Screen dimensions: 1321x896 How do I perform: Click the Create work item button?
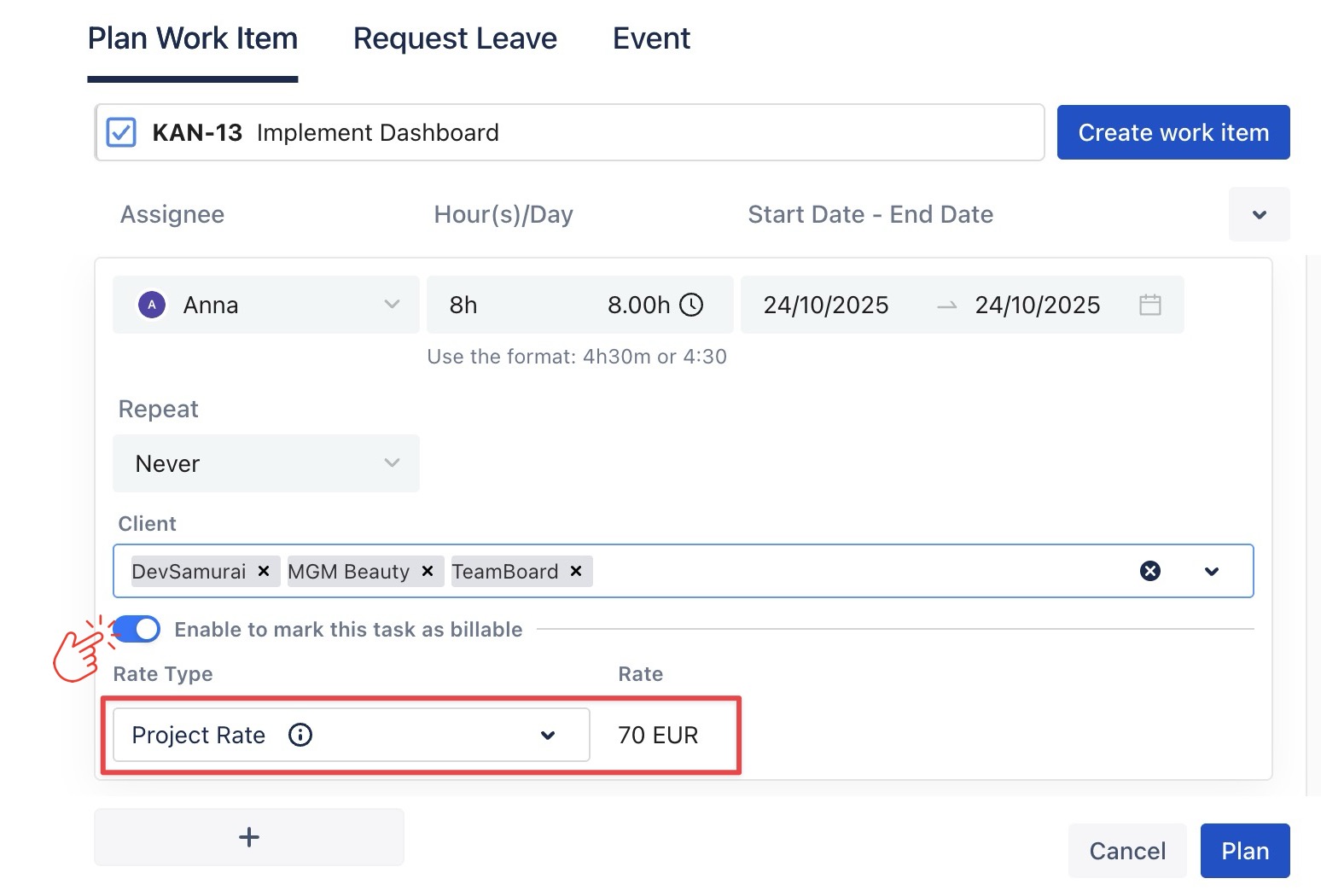1173,132
